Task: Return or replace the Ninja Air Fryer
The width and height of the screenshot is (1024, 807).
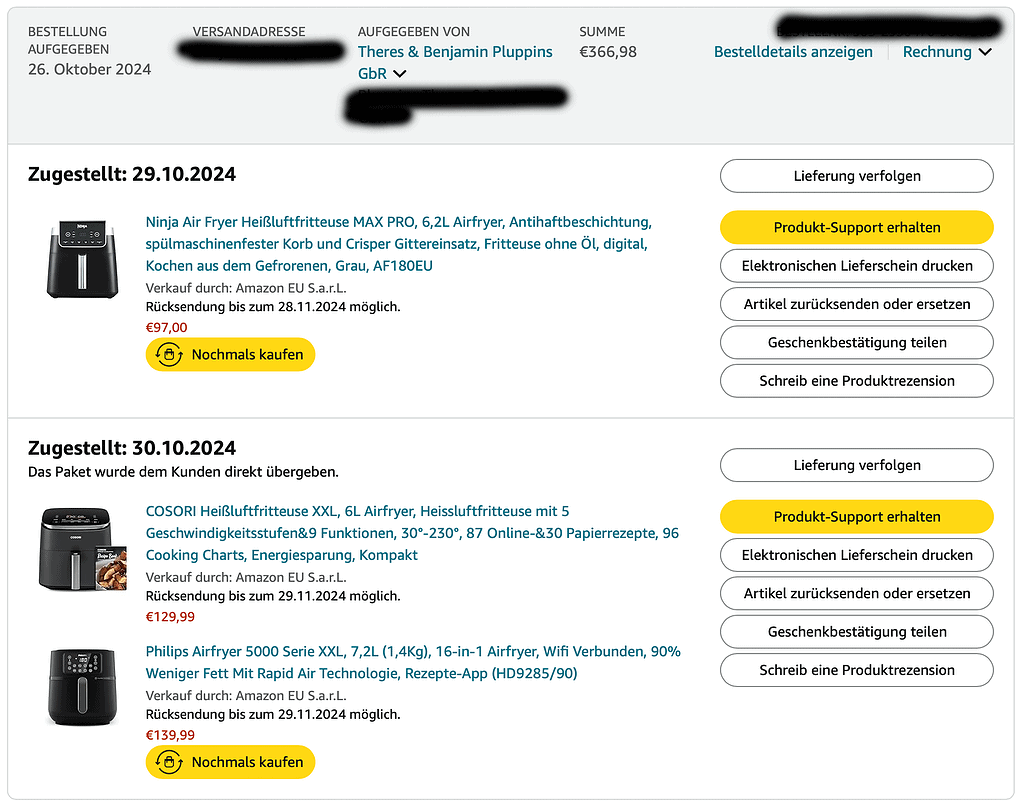Action: coord(857,304)
